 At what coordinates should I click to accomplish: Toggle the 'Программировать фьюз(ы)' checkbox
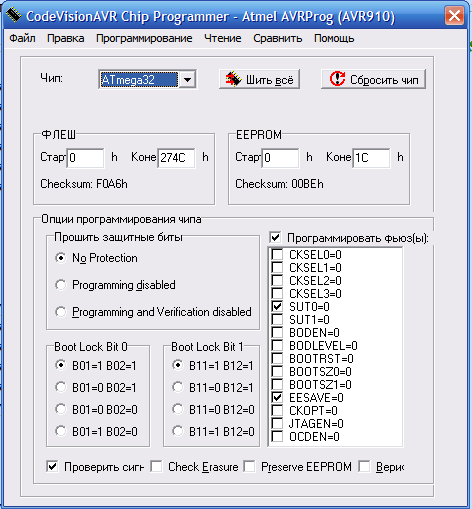275,238
